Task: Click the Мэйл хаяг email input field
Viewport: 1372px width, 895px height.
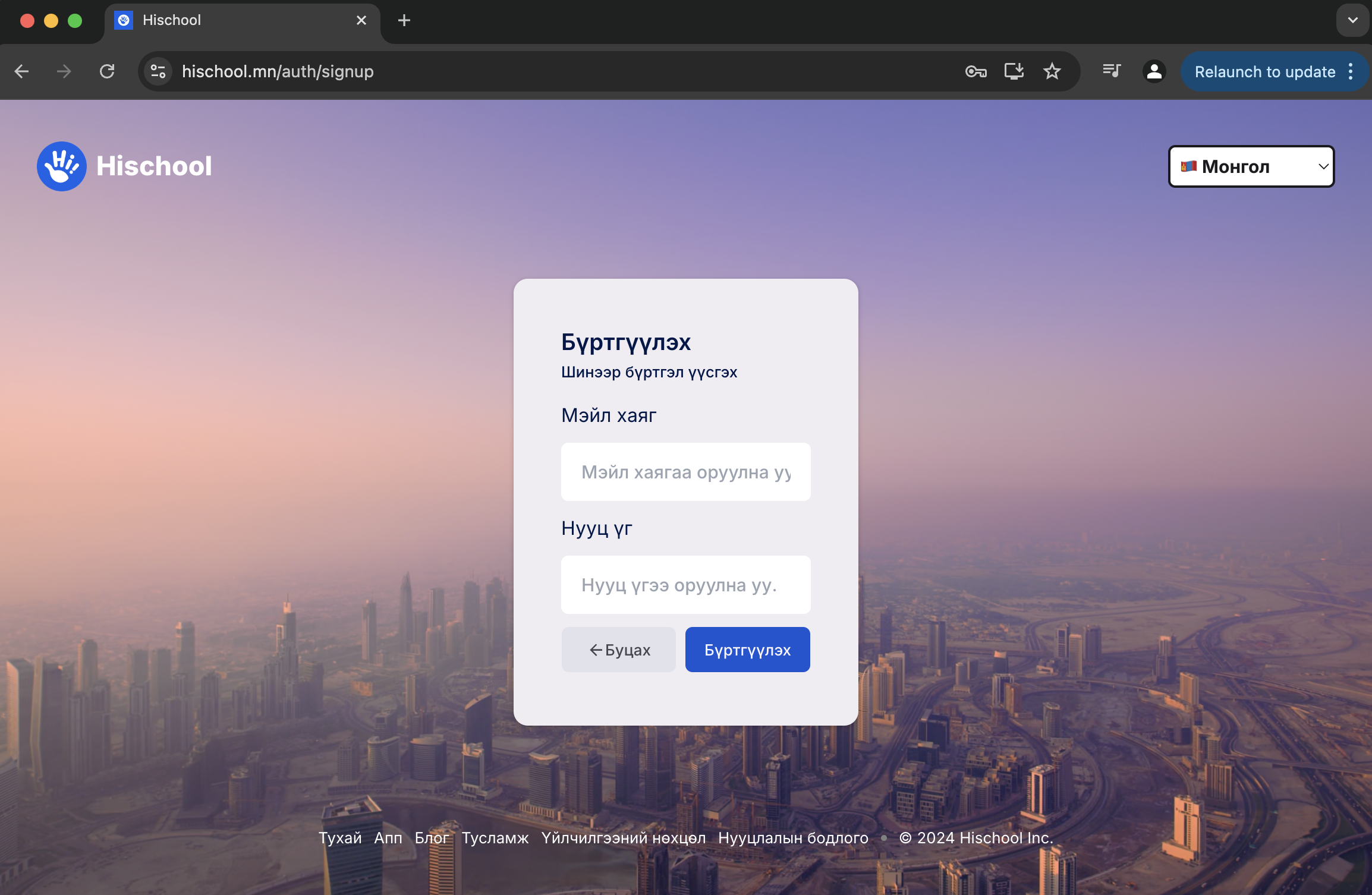Action: [685, 472]
